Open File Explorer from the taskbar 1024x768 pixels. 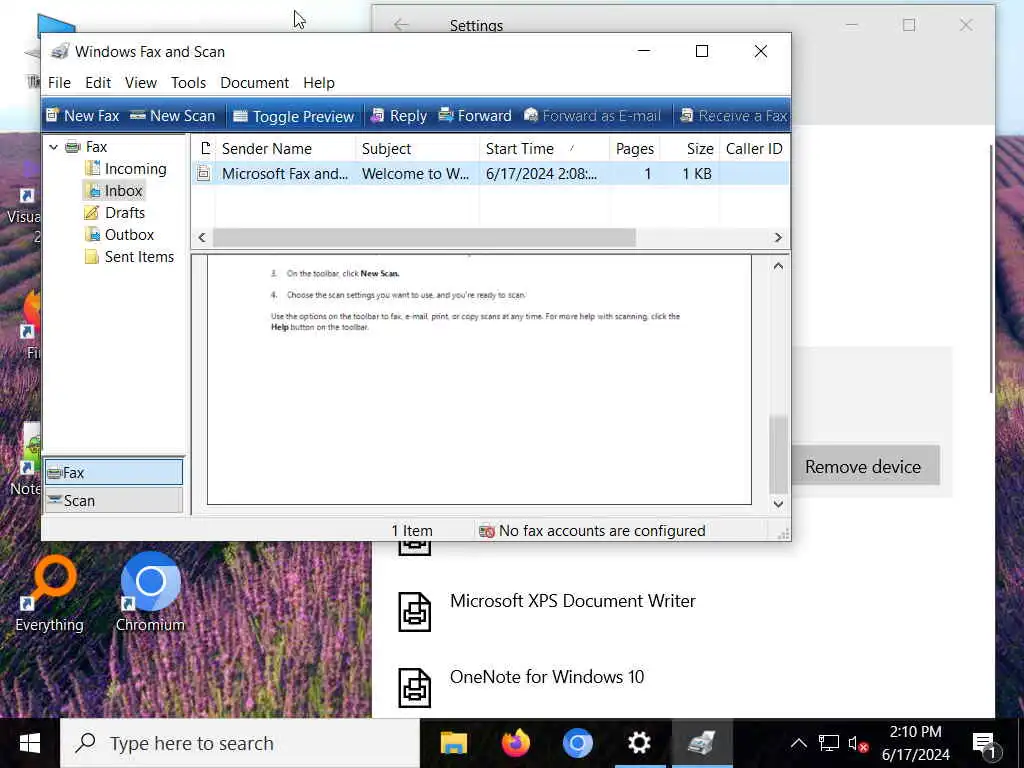pyautogui.click(x=454, y=743)
